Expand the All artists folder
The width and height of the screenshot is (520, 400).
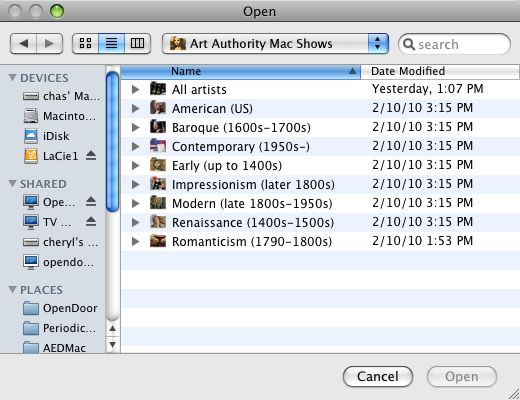pos(135,89)
